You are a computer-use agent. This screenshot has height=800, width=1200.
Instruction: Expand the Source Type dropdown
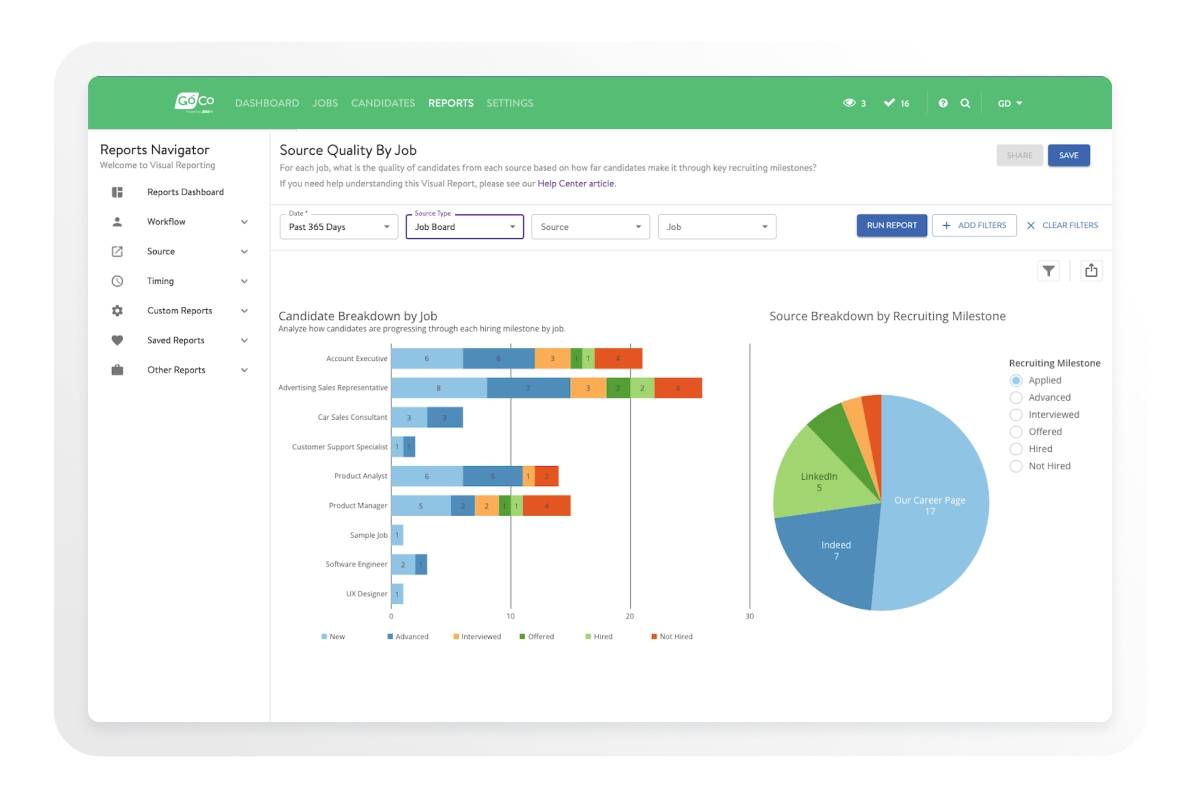tap(465, 226)
